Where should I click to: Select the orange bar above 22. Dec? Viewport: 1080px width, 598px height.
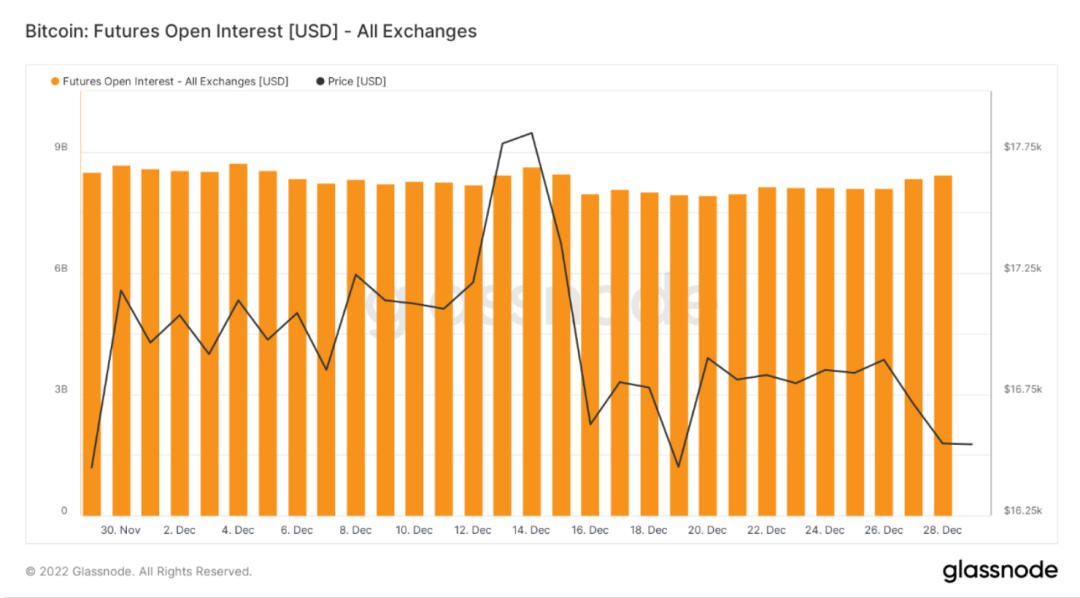click(767, 350)
